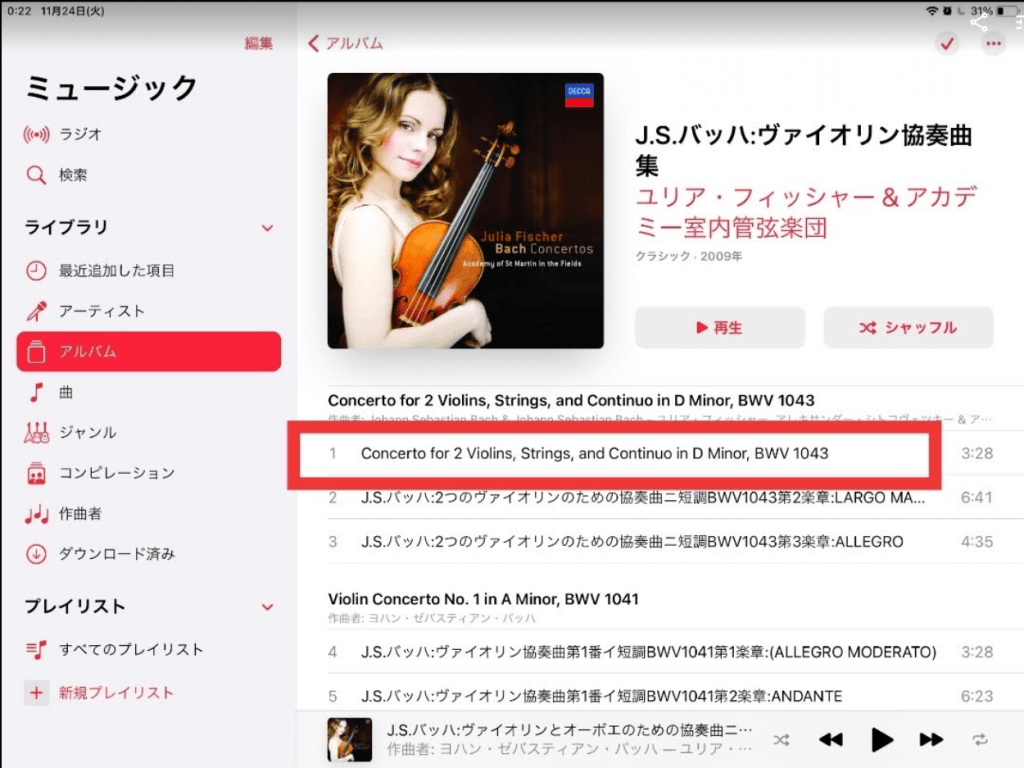Screen dimensions: 1024x768
Task: Open the コンピレーション icon
Action: (36, 473)
